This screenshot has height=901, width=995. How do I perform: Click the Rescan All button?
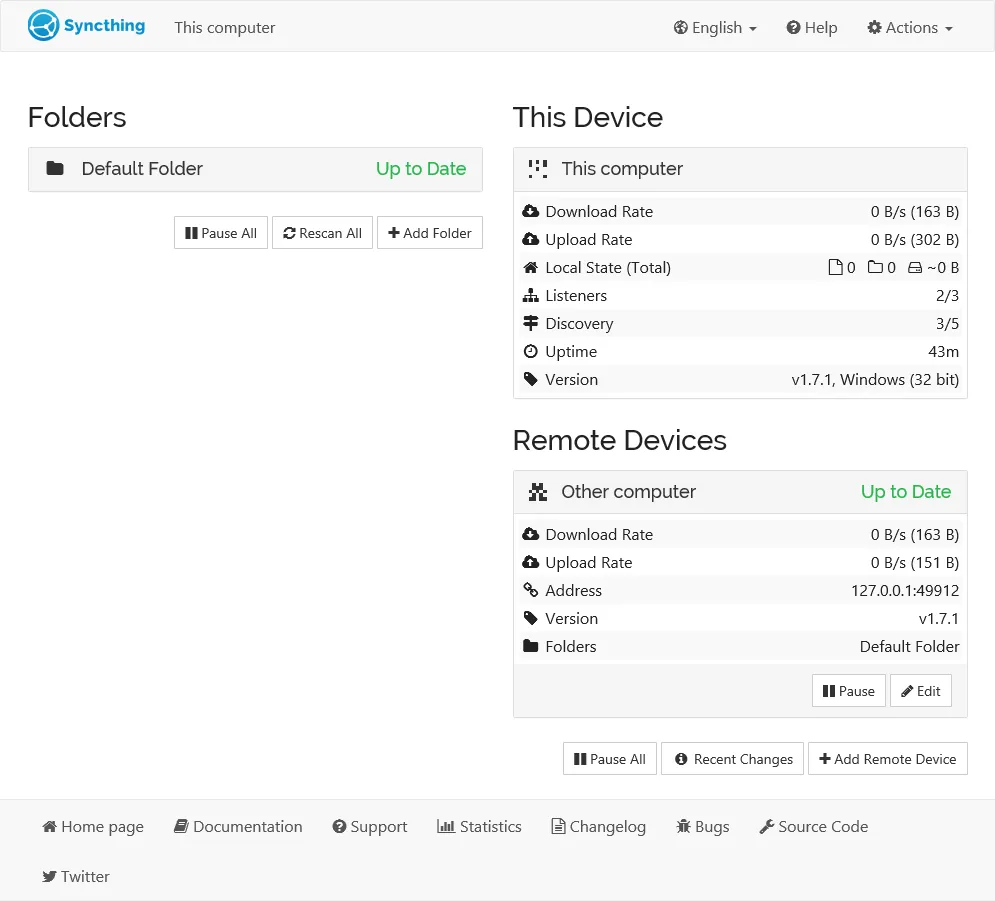(322, 232)
